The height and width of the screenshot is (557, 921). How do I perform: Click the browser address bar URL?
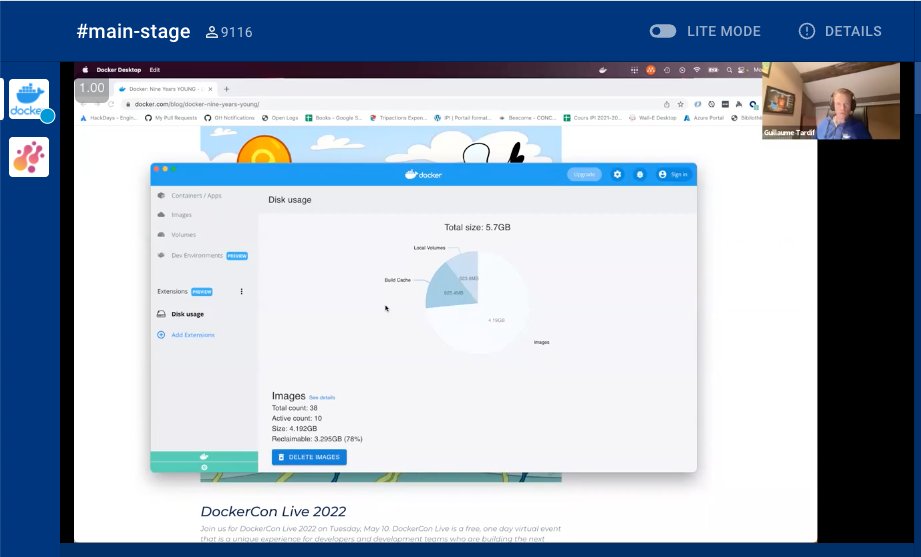pos(197,104)
